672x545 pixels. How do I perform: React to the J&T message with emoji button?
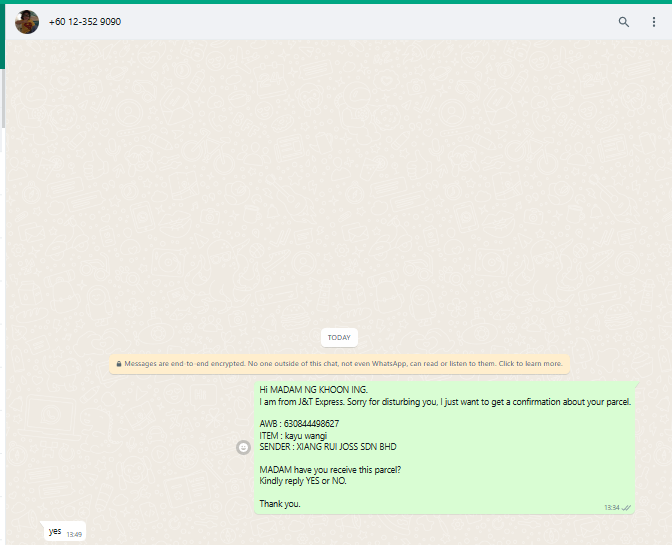(x=242, y=447)
